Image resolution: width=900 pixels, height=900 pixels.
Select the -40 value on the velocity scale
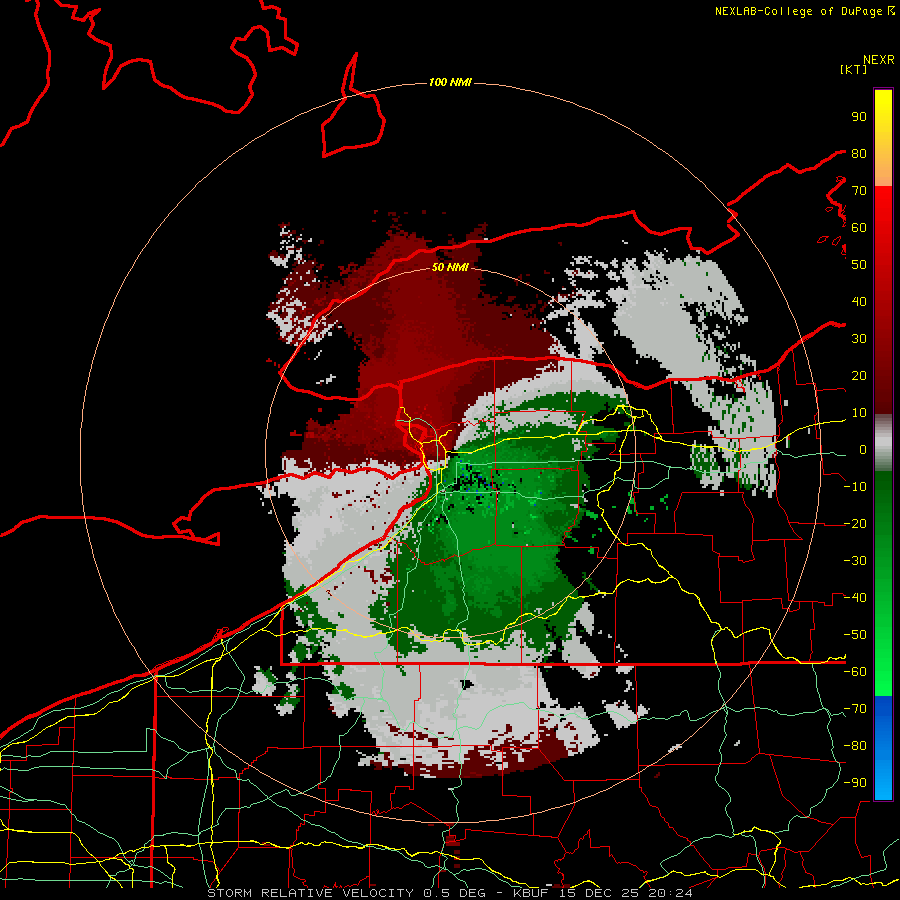[x=855, y=598]
